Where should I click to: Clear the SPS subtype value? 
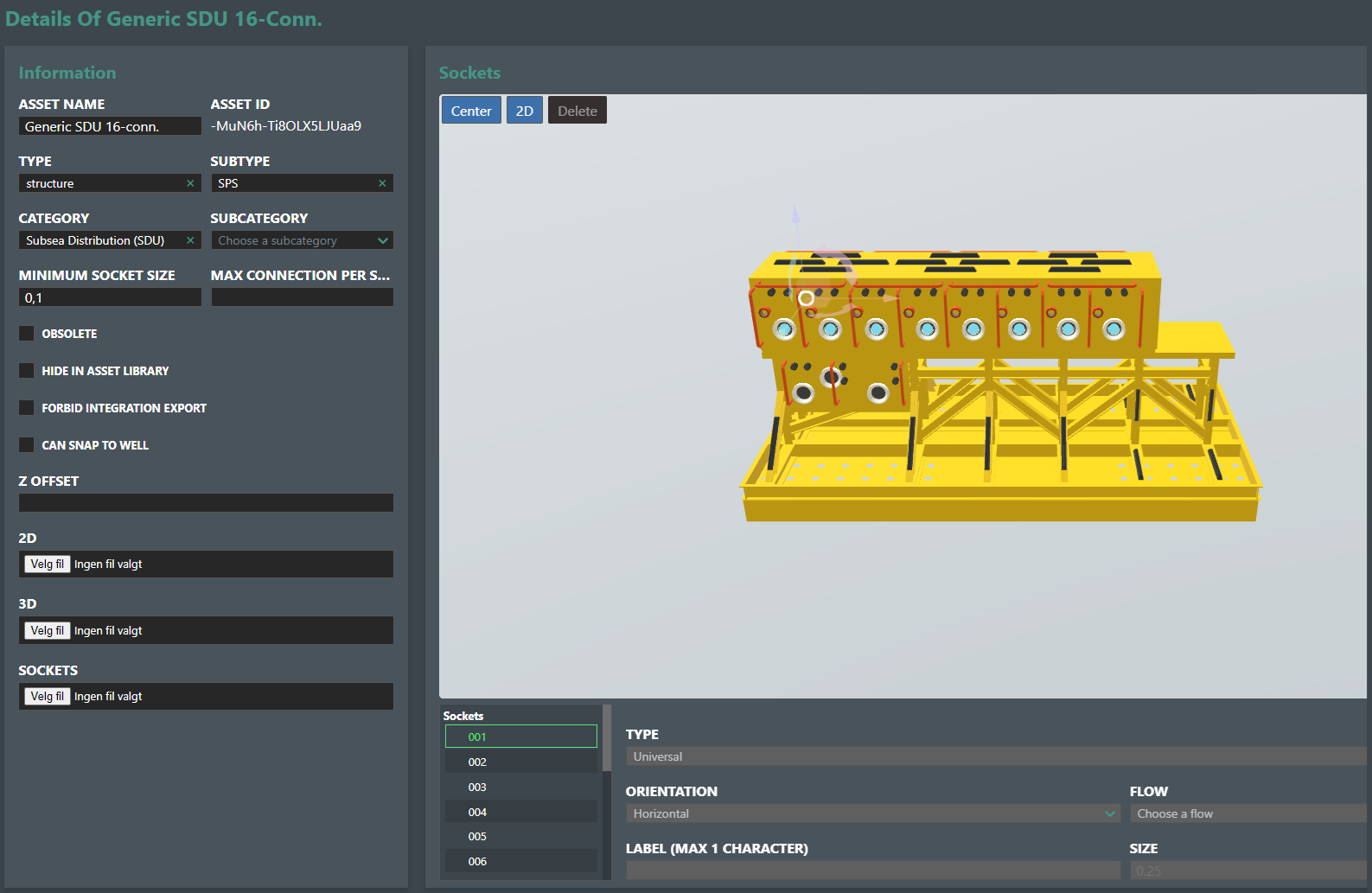(382, 183)
